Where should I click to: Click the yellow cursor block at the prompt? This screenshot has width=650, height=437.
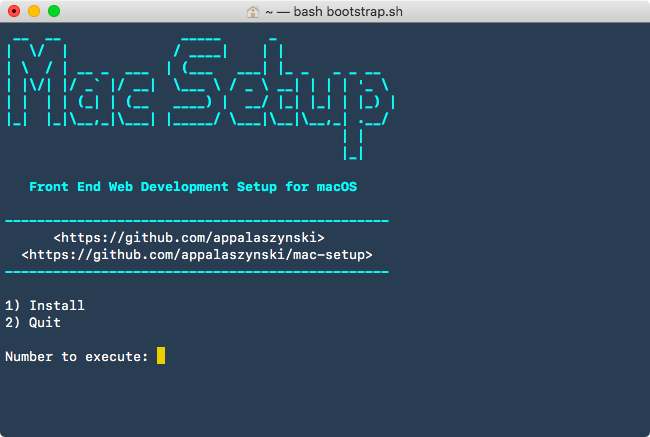pos(161,356)
